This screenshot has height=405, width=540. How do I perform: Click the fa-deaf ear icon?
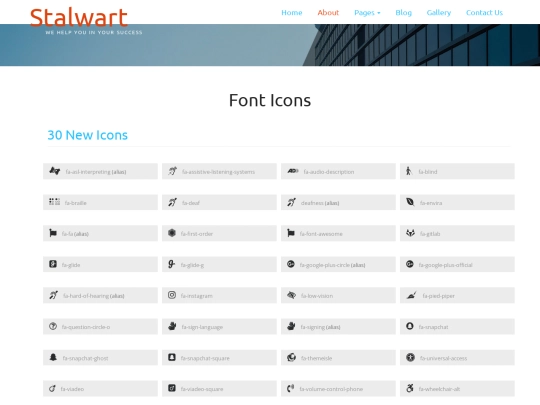point(173,202)
